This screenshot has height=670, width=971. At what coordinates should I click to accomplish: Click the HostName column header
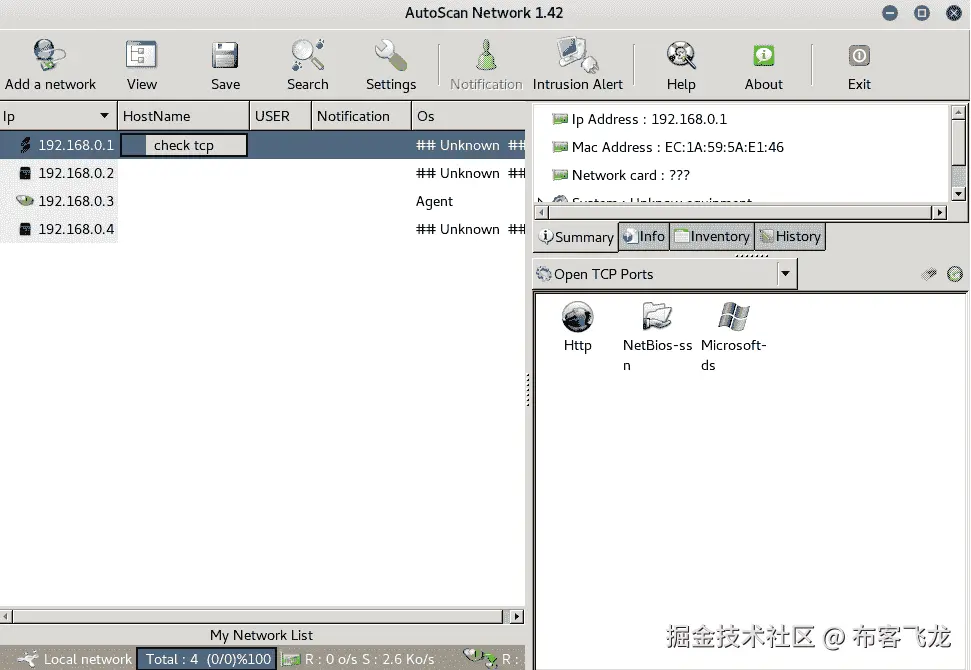tap(183, 116)
